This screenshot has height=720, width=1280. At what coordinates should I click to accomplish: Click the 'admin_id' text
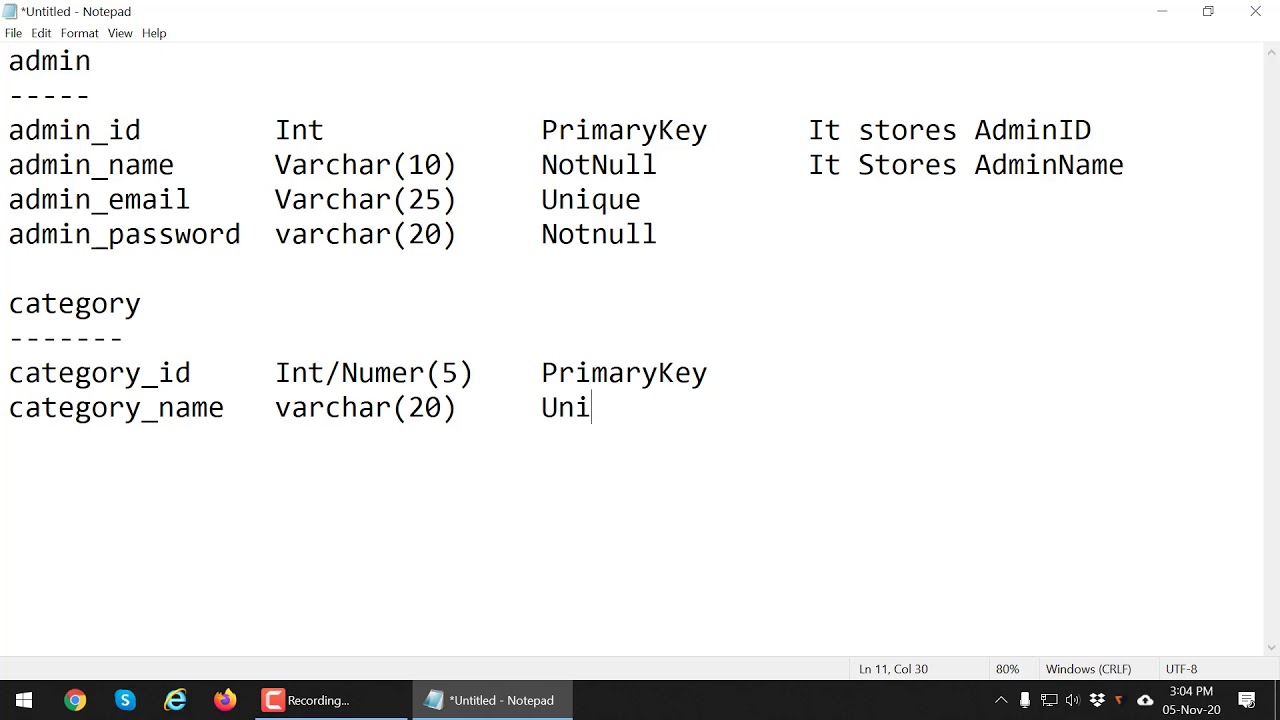[x=75, y=131]
